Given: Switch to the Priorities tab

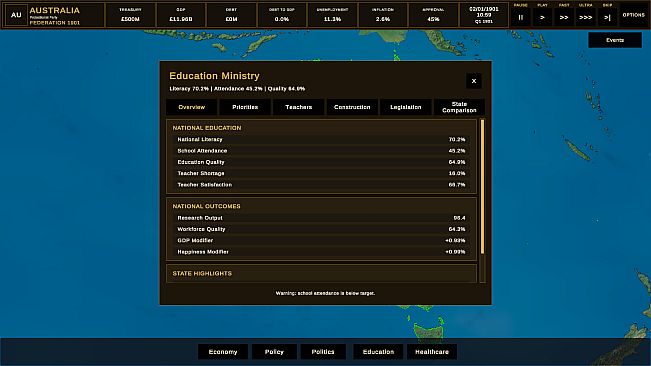Looking at the screenshot, I should (x=245, y=107).
